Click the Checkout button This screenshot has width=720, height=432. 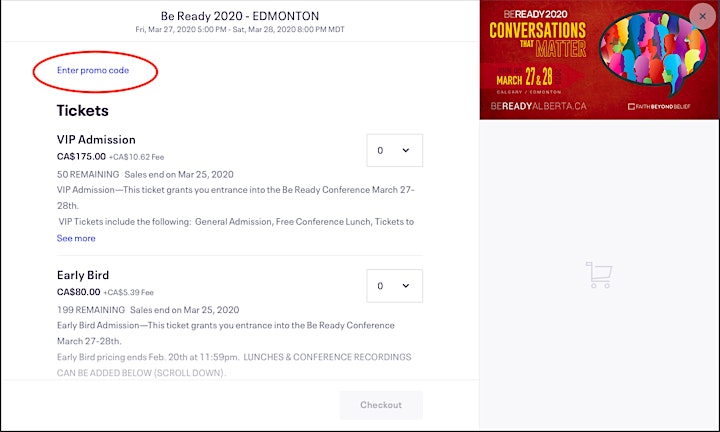[x=381, y=405]
